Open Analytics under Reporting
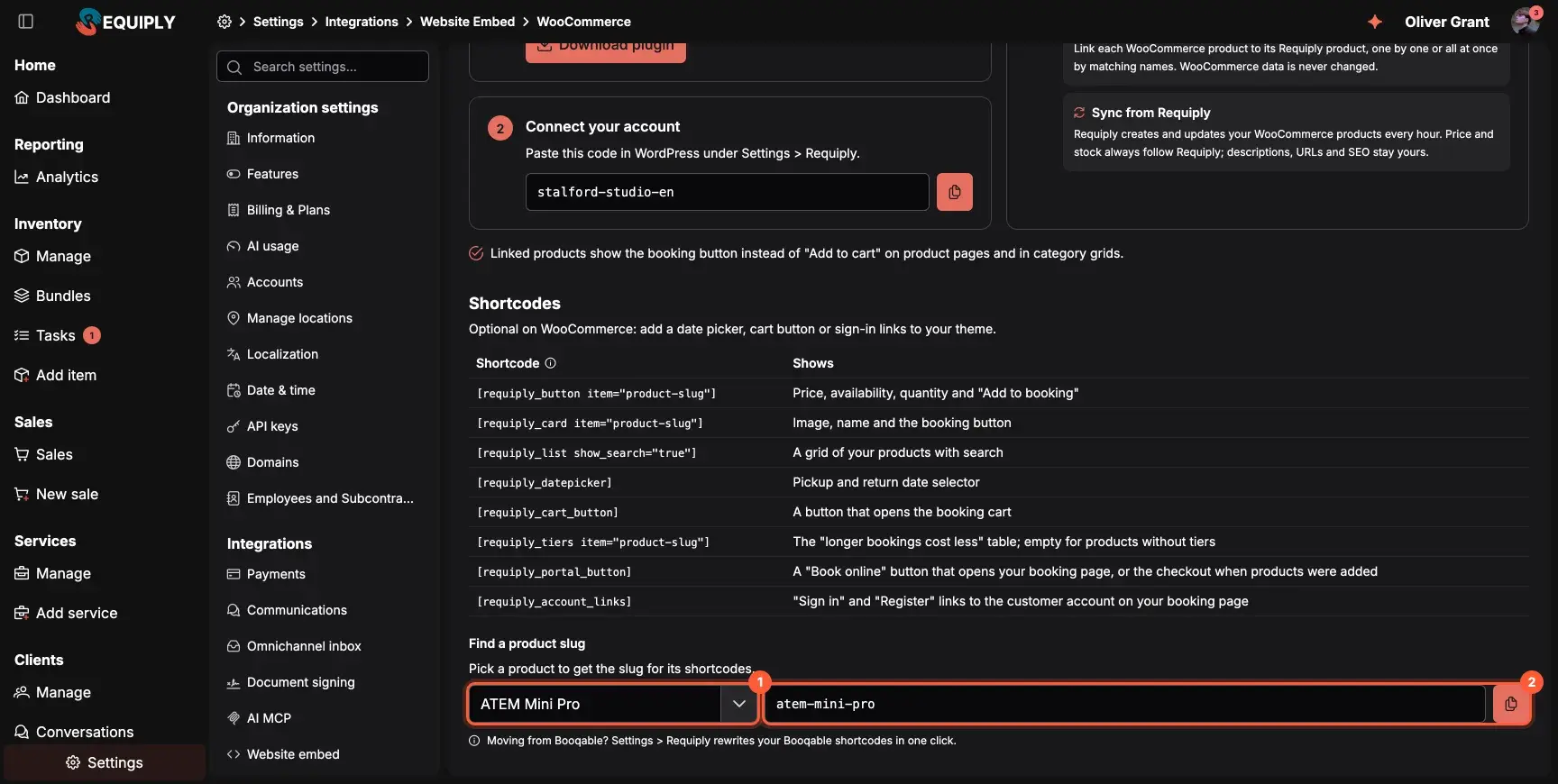The image size is (1558, 784). click(x=56, y=177)
